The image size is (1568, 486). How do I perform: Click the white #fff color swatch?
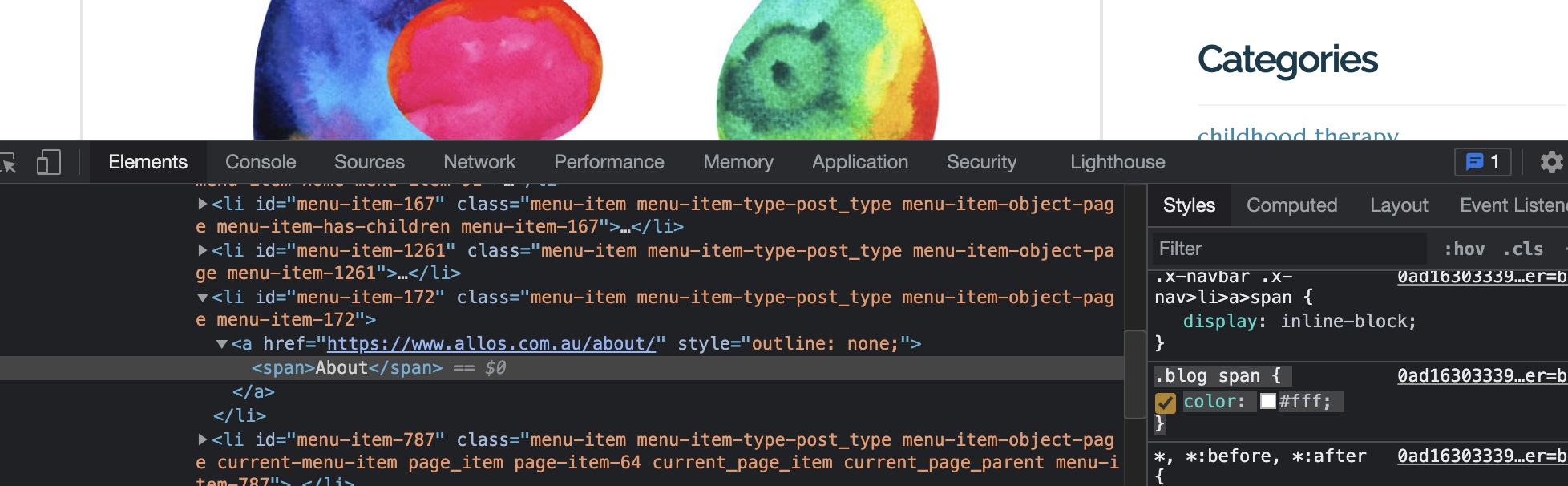click(x=1267, y=401)
